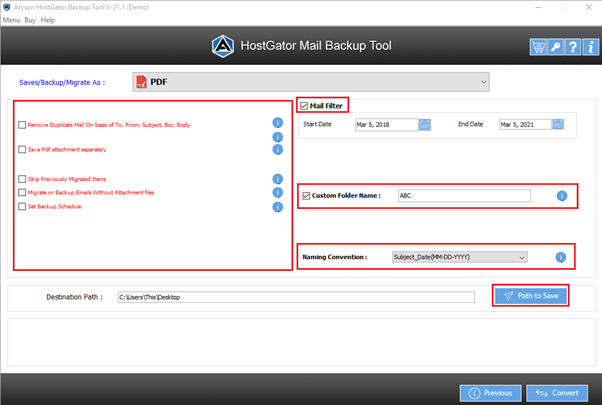Click info icon for Skip Previously Migrated Items

[x=278, y=179]
